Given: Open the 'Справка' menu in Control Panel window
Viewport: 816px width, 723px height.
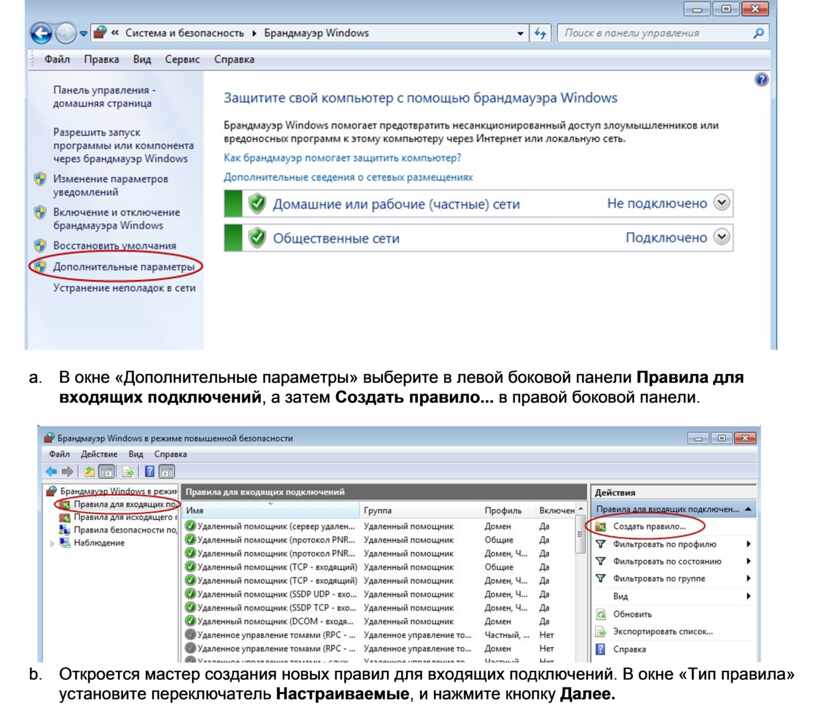Looking at the screenshot, I should point(234,59).
